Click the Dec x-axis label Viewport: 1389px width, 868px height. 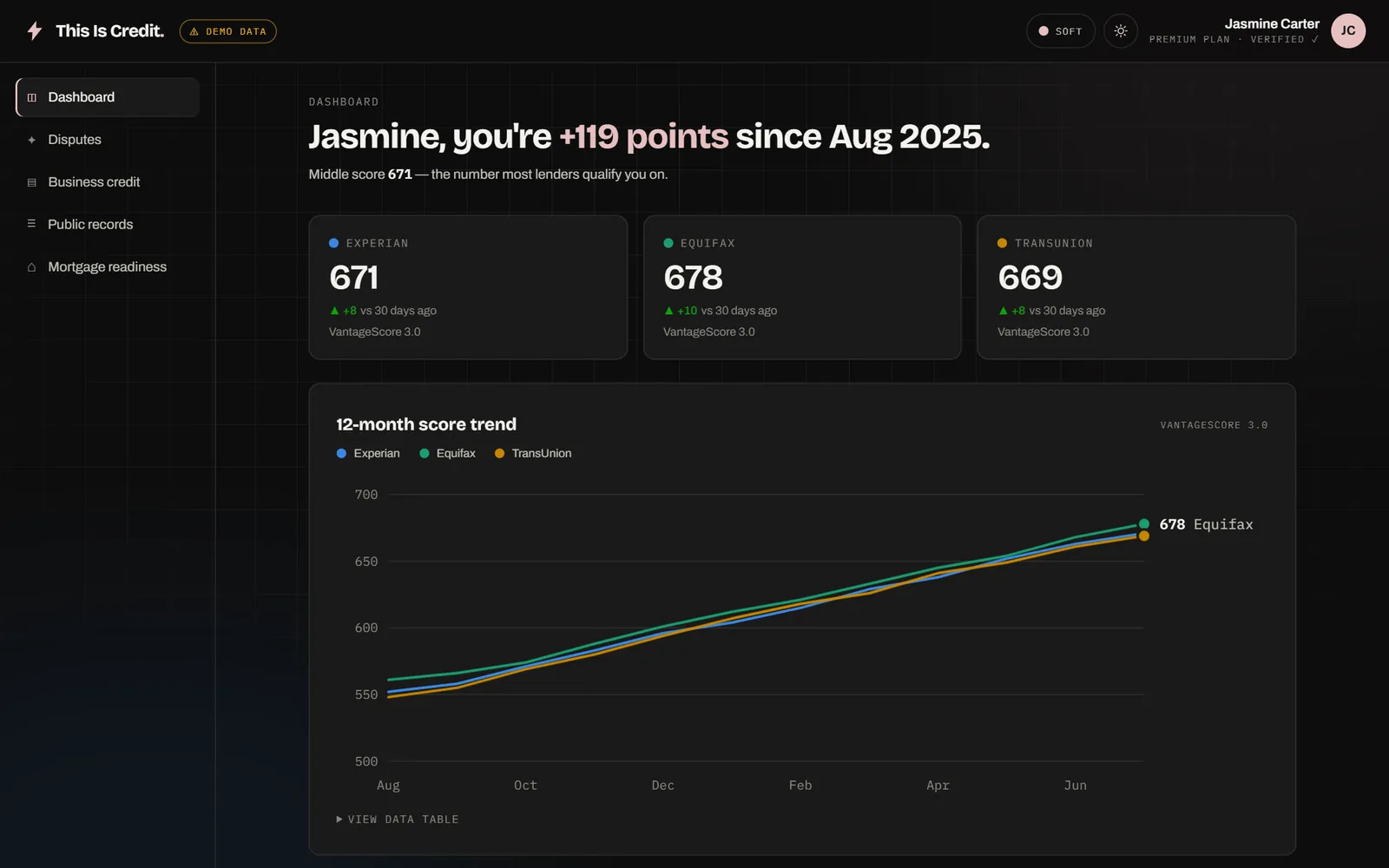(x=663, y=786)
